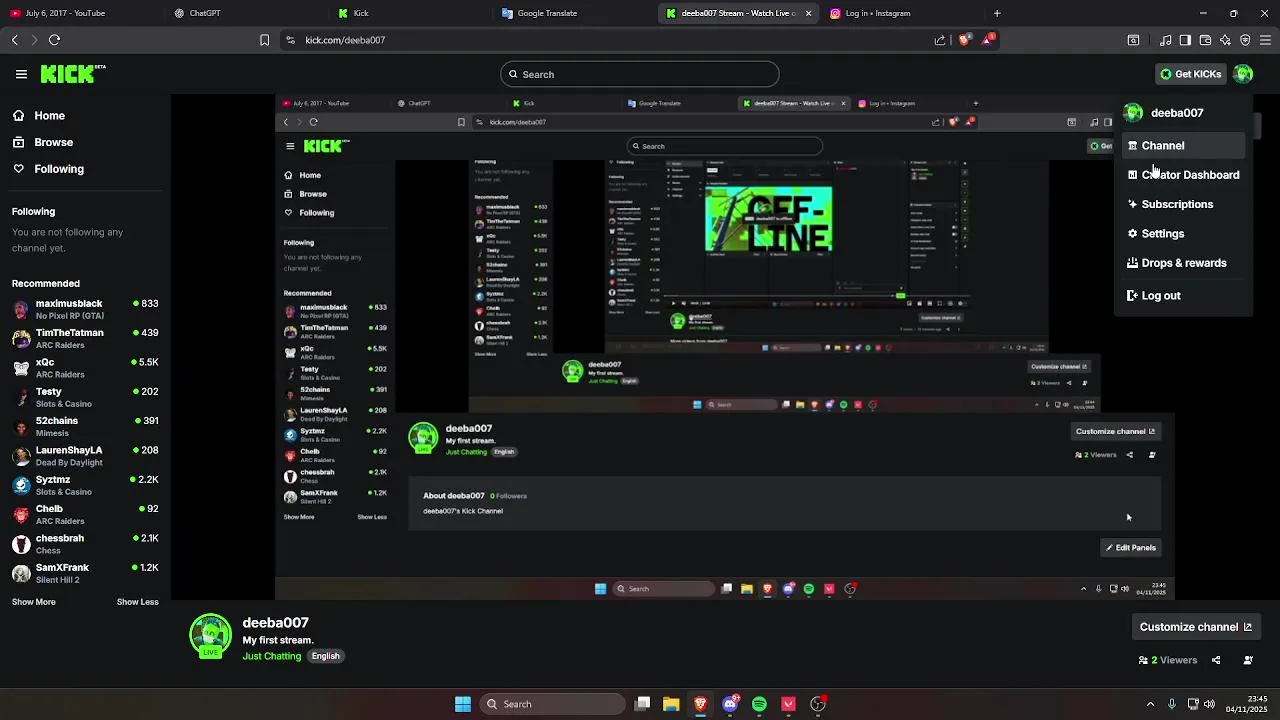The width and height of the screenshot is (1280, 720).
Task: Open LaurenShayLA recommended channel
Action: [84, 456]
